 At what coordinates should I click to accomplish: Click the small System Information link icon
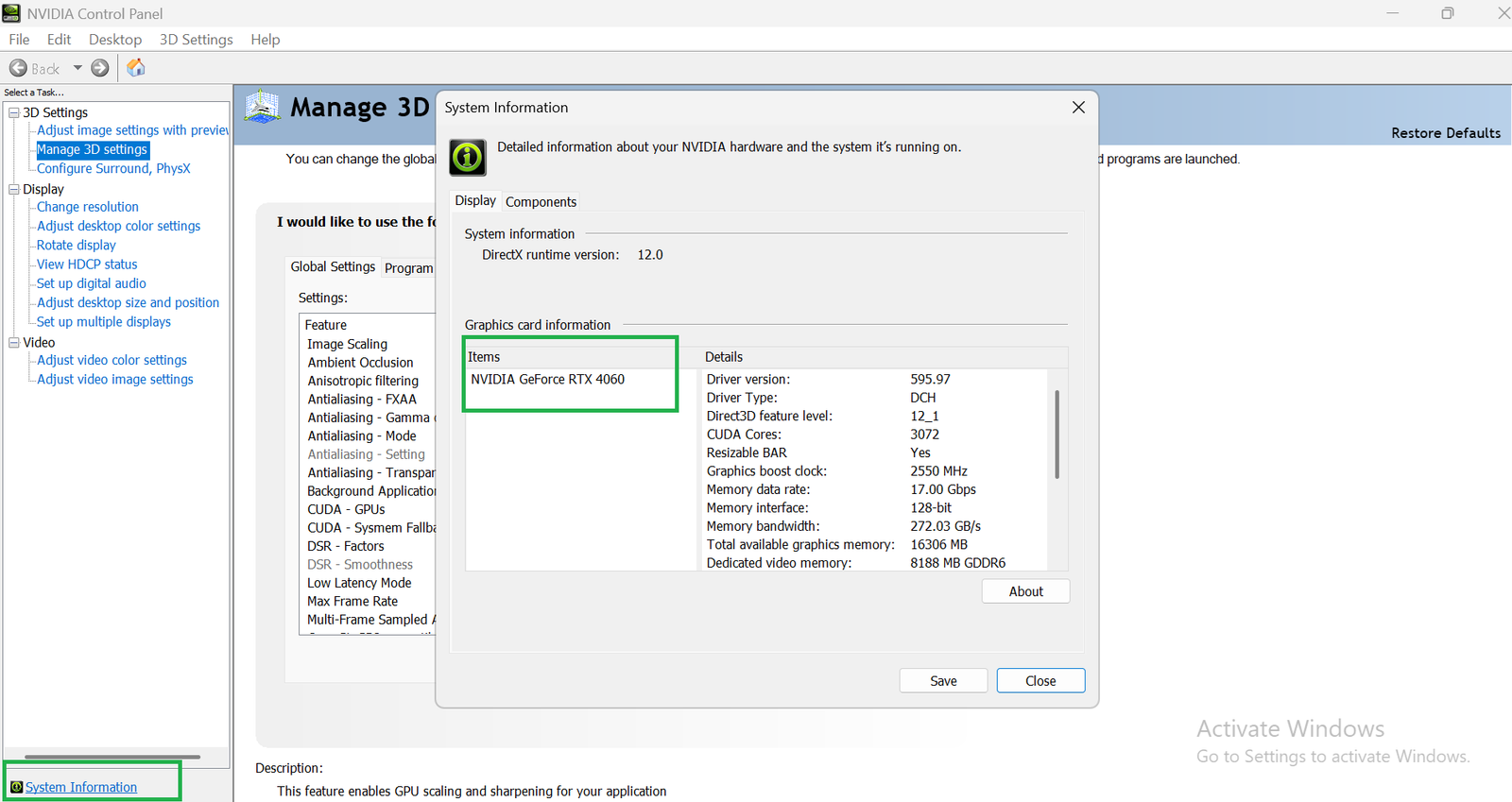click(16, 787)
